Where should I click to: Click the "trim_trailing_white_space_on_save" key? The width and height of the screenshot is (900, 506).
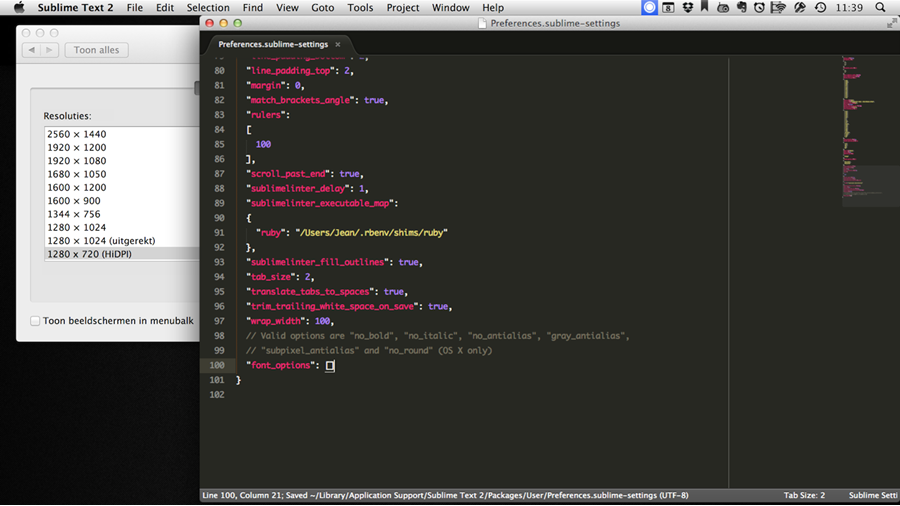332,306
